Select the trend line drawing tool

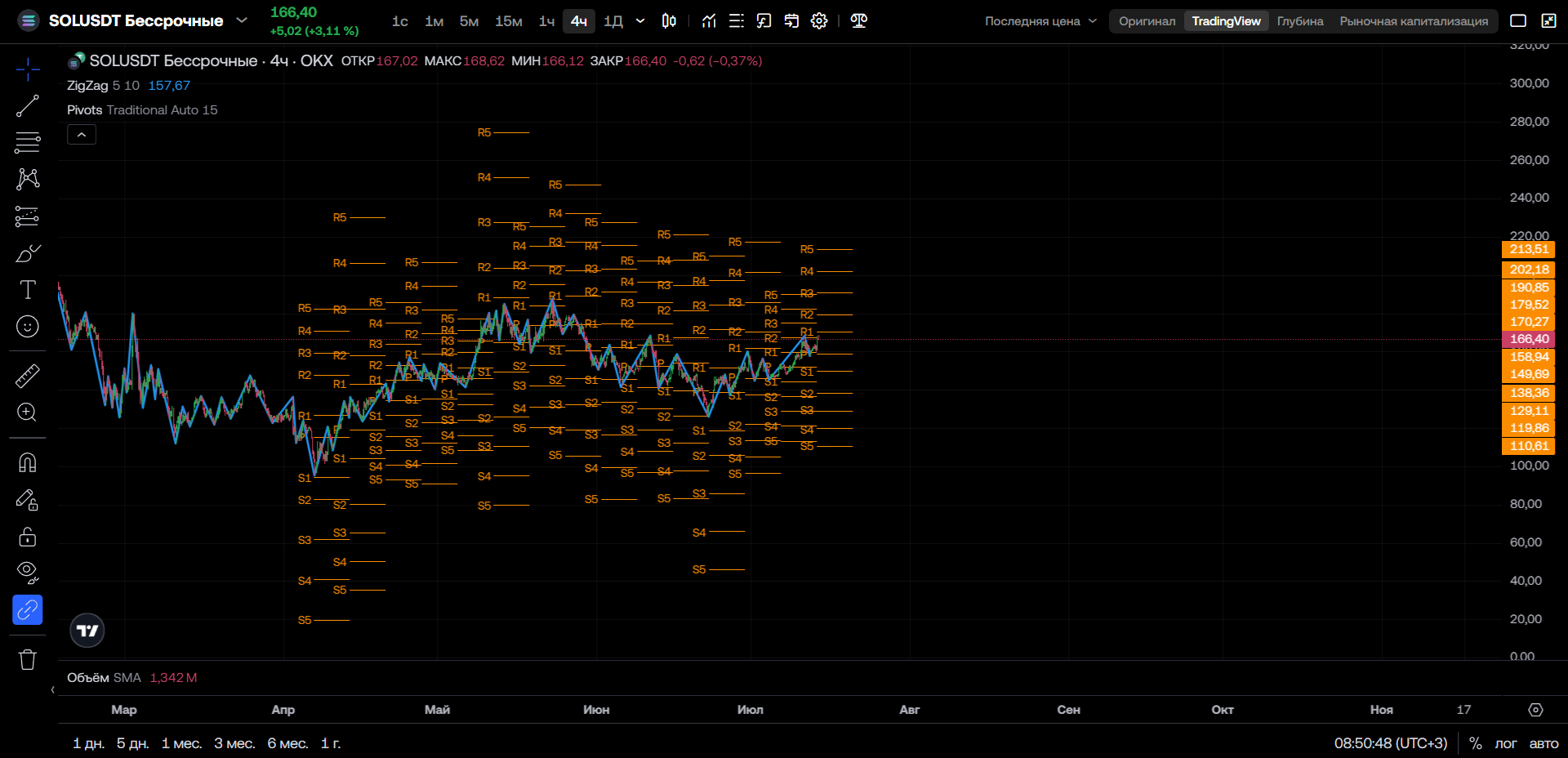click(28, 106)
